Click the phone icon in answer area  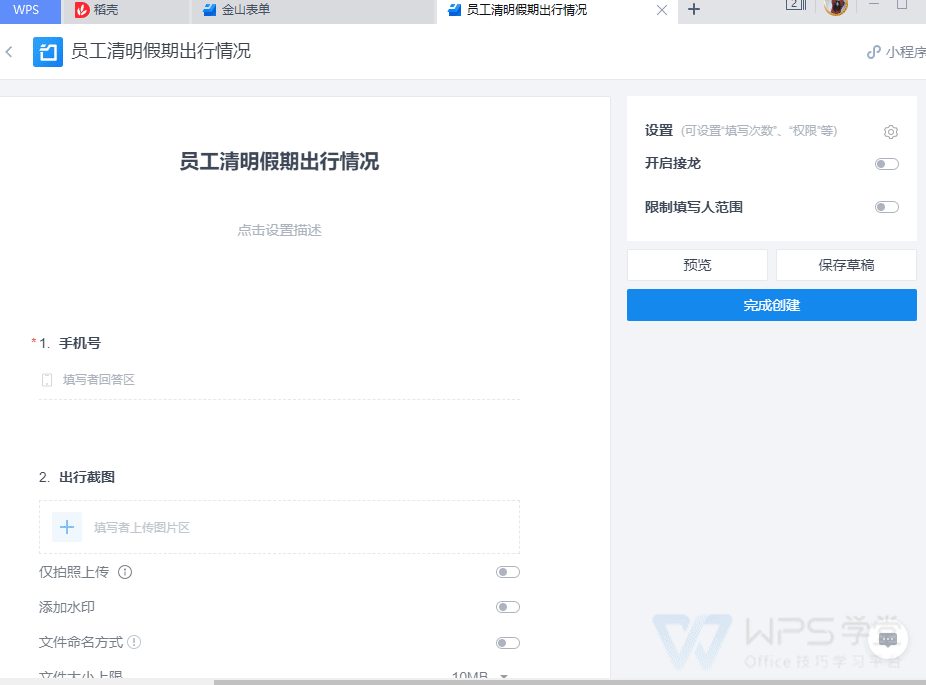click(47, 380)
